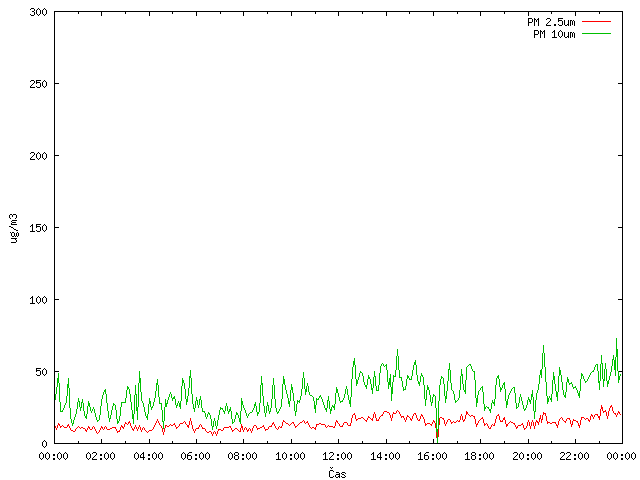
Task: Click the 04:00 time label
Action: pyautogui.click(x=149, y=456)
